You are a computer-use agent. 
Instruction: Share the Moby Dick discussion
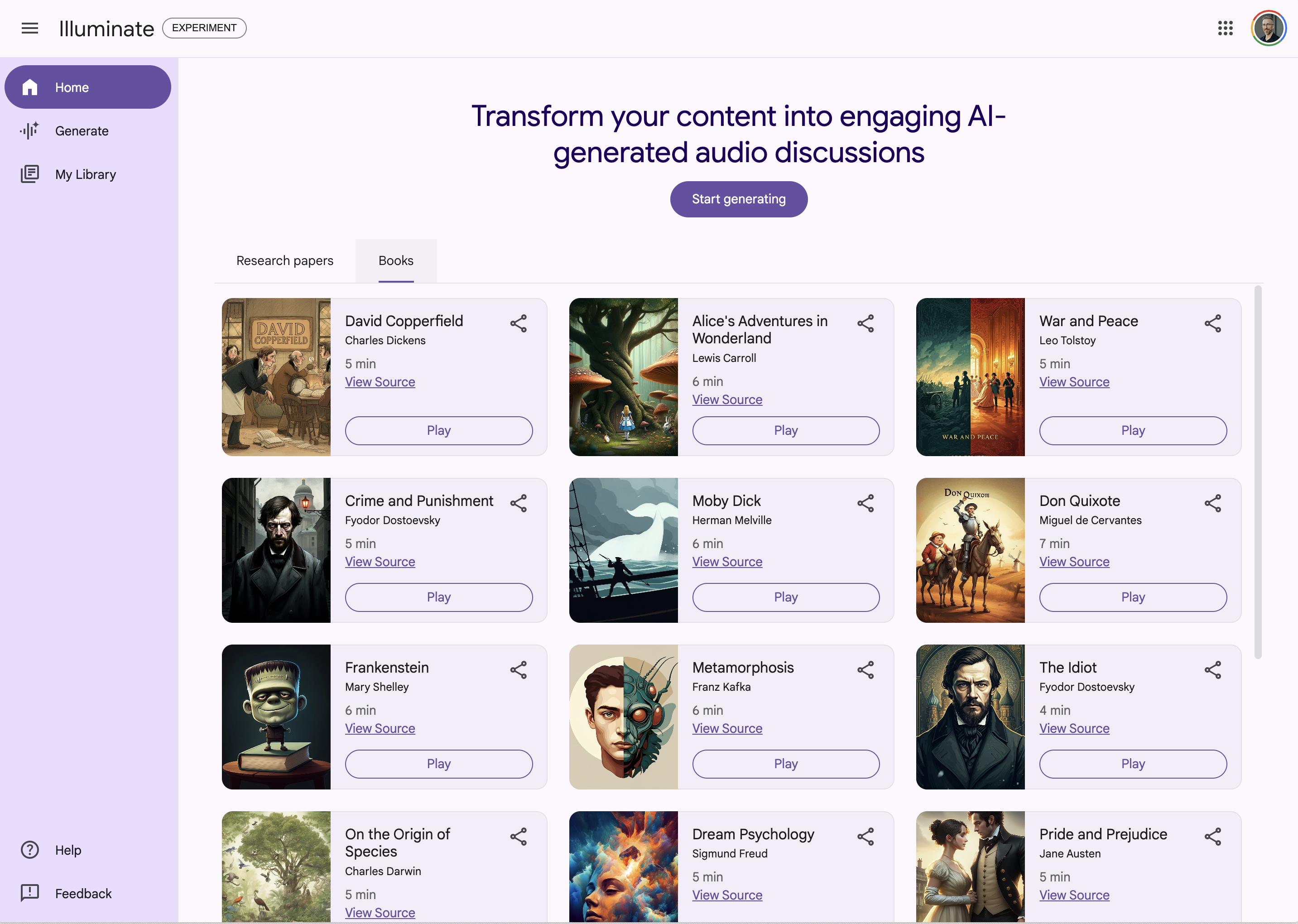pyautogui.click(x=865, y=503)
